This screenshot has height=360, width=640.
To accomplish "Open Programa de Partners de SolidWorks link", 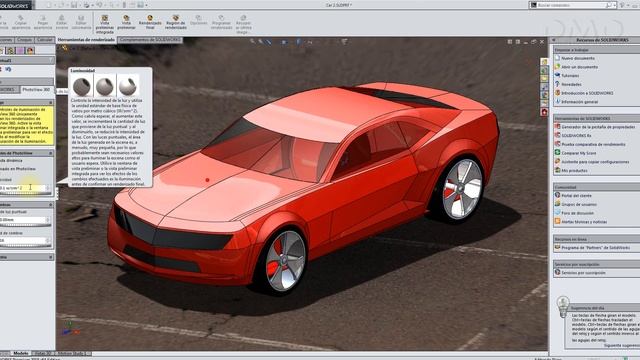I will [x=595, y=247].
